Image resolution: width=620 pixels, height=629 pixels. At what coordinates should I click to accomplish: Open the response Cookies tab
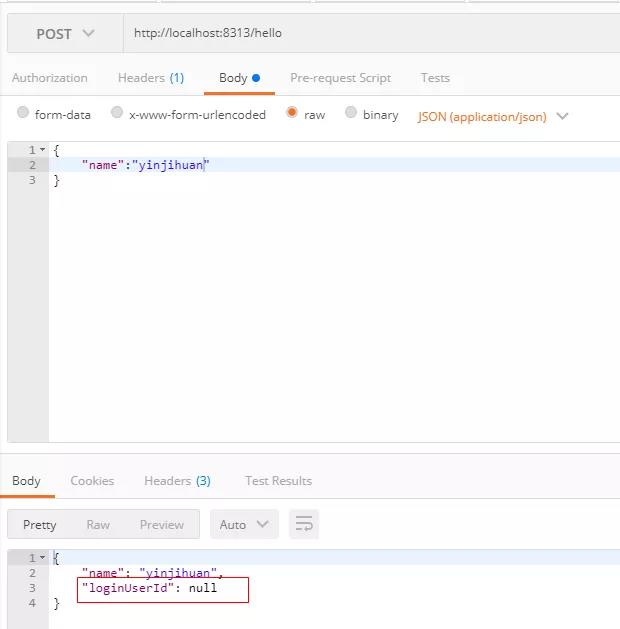click(x=92, y=481)
